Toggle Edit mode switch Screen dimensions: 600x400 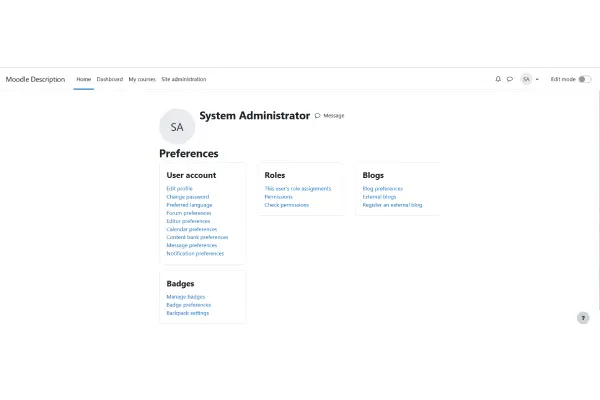click(584, 79)
